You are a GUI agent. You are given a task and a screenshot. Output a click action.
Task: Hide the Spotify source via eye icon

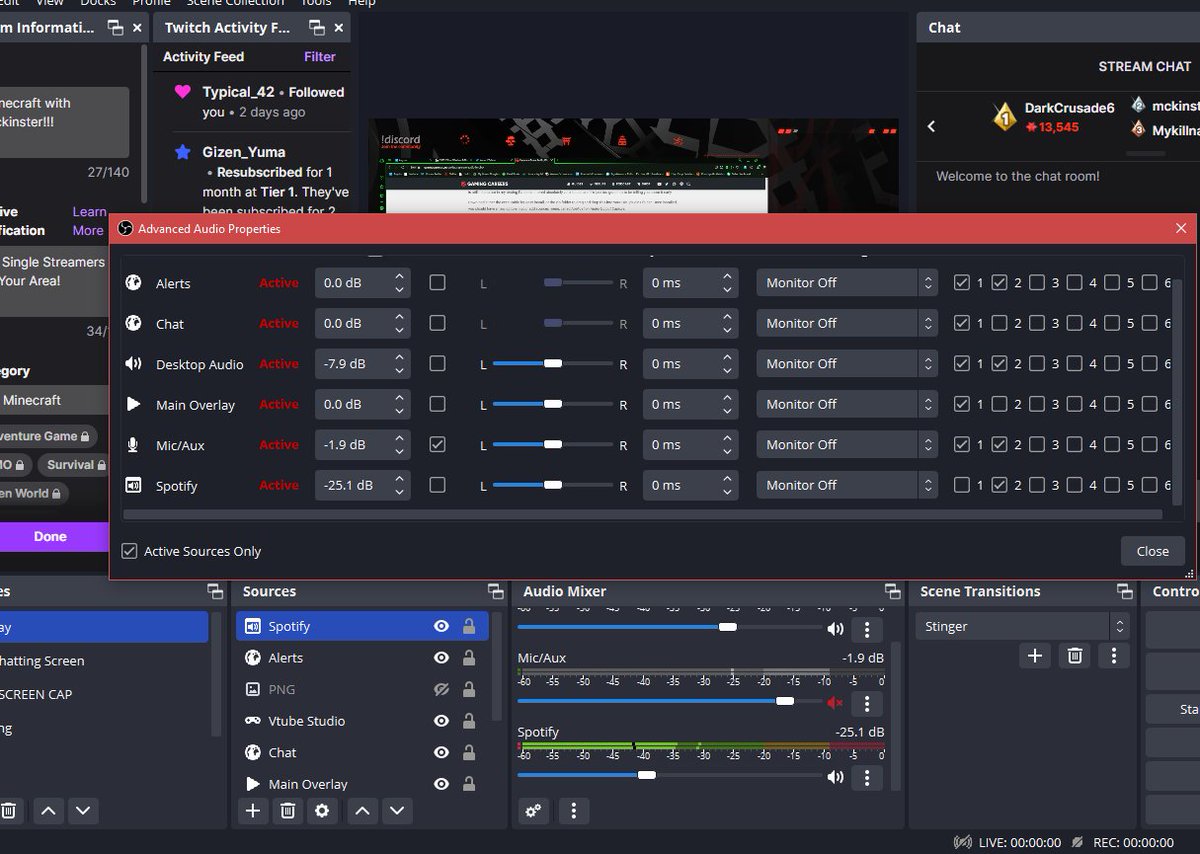441,626
